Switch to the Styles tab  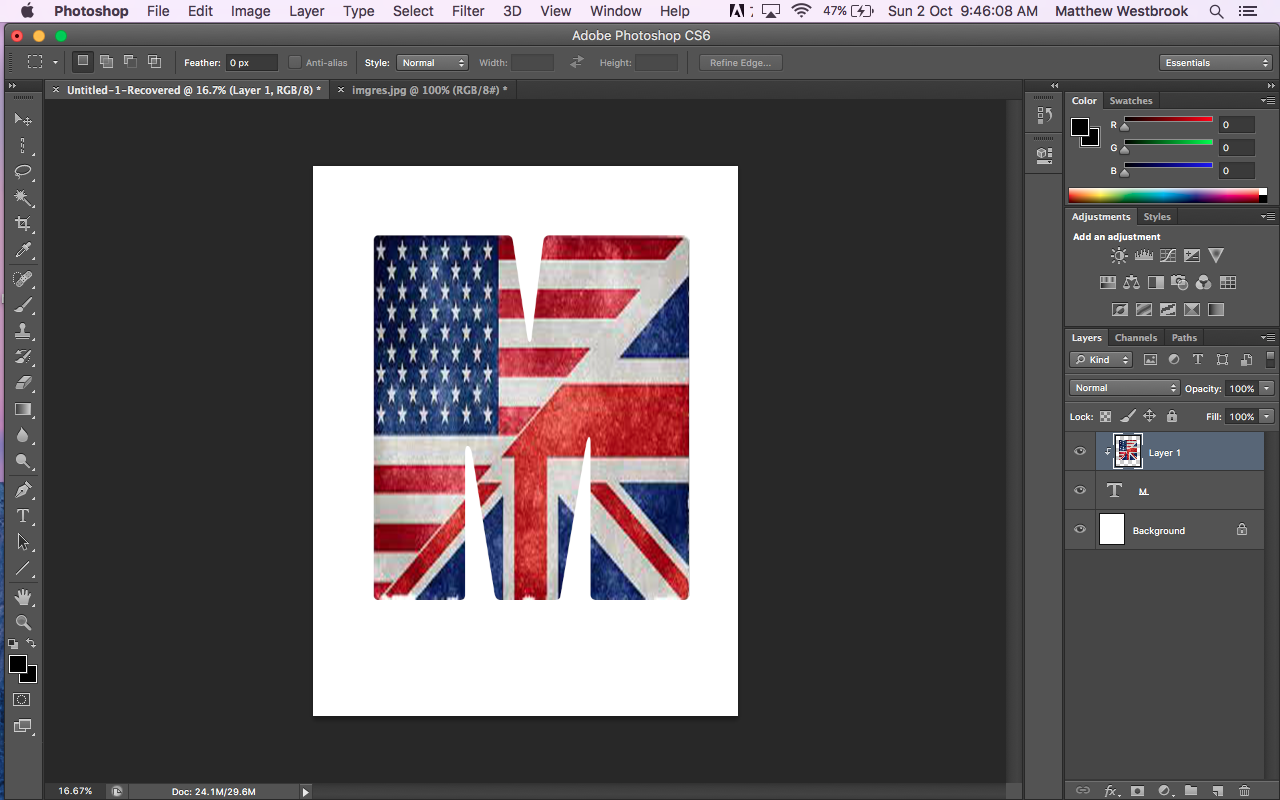coord(1157,217)
